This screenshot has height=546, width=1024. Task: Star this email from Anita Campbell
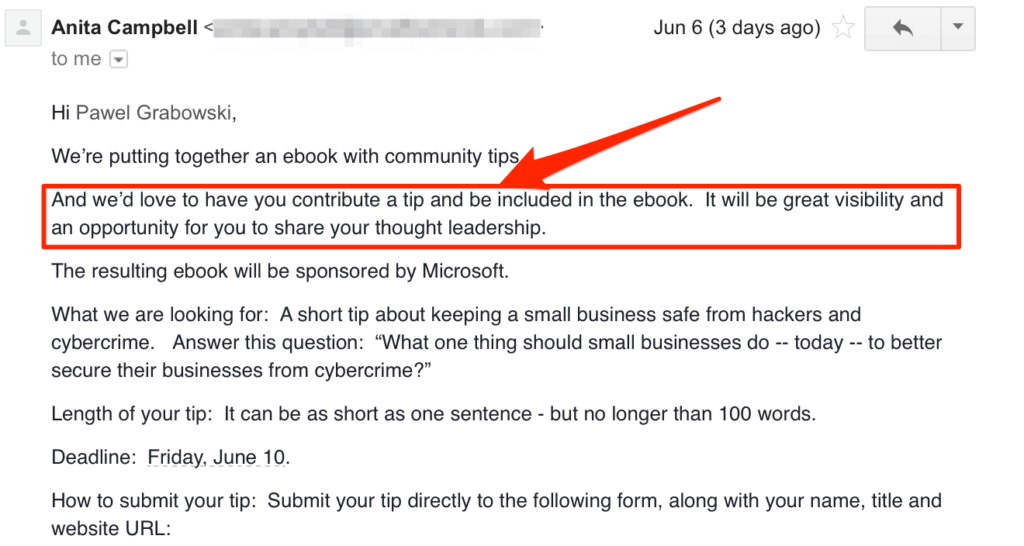point(843,28)
